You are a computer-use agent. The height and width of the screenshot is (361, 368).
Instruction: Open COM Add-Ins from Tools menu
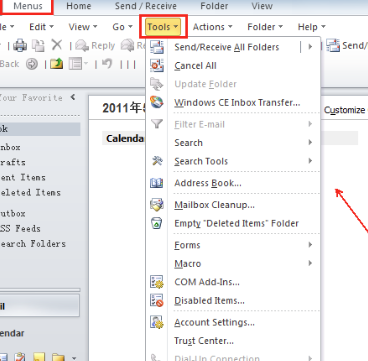pos(233,282)
